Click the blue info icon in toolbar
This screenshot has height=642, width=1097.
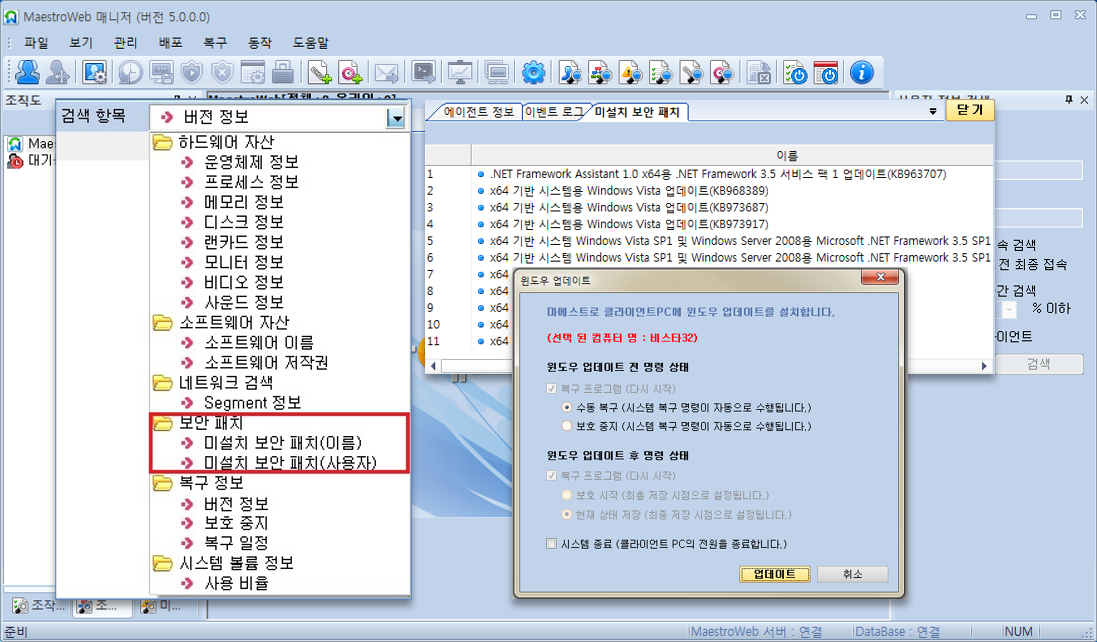pyautogui.click(x=861, y=72)
